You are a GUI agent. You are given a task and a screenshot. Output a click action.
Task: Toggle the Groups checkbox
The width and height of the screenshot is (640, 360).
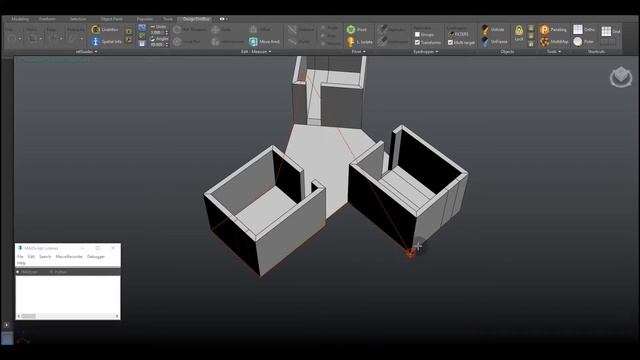click(417, 35)
